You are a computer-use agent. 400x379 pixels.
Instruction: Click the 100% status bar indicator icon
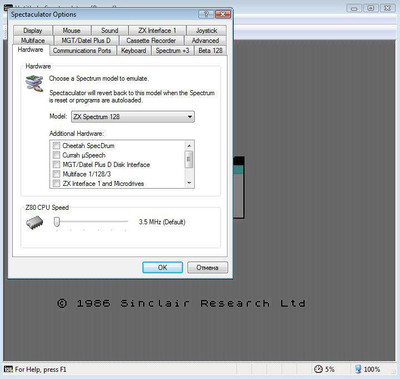click(x=358, y=369)
